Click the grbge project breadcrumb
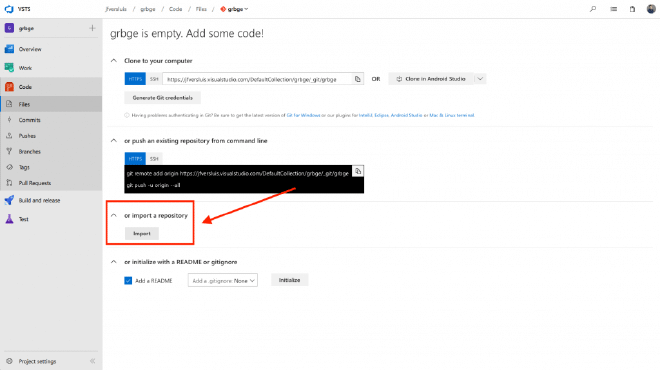This screenshot has width=660, height=370. click(x=148, y=9)
